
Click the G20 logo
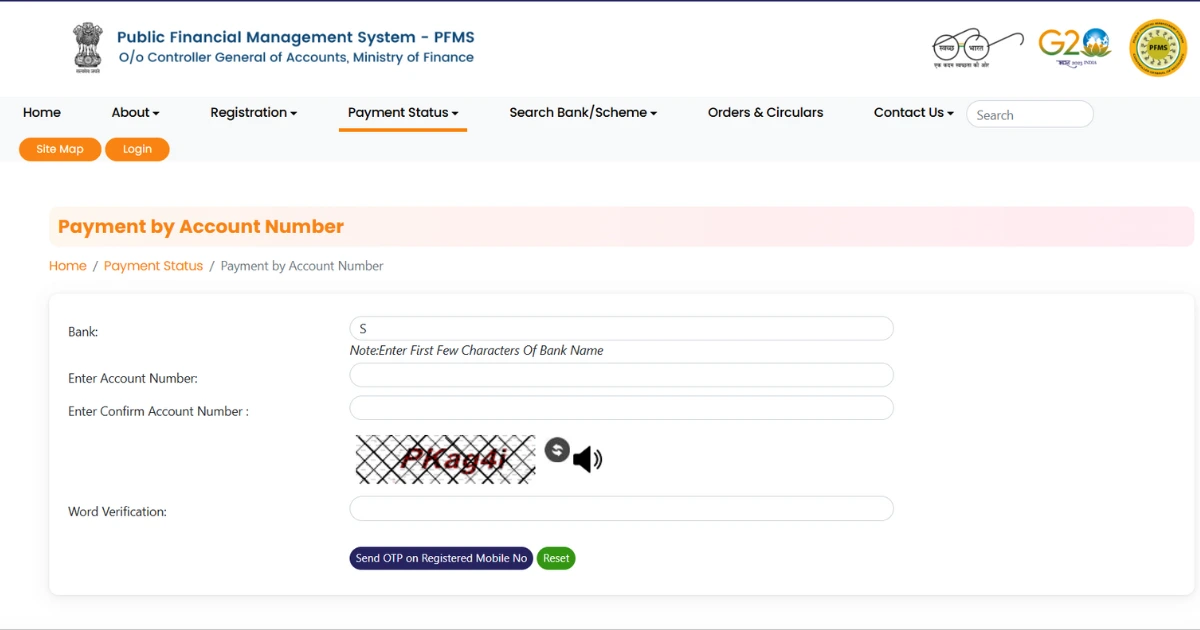pyautogui.click(x=1075, y=46)
